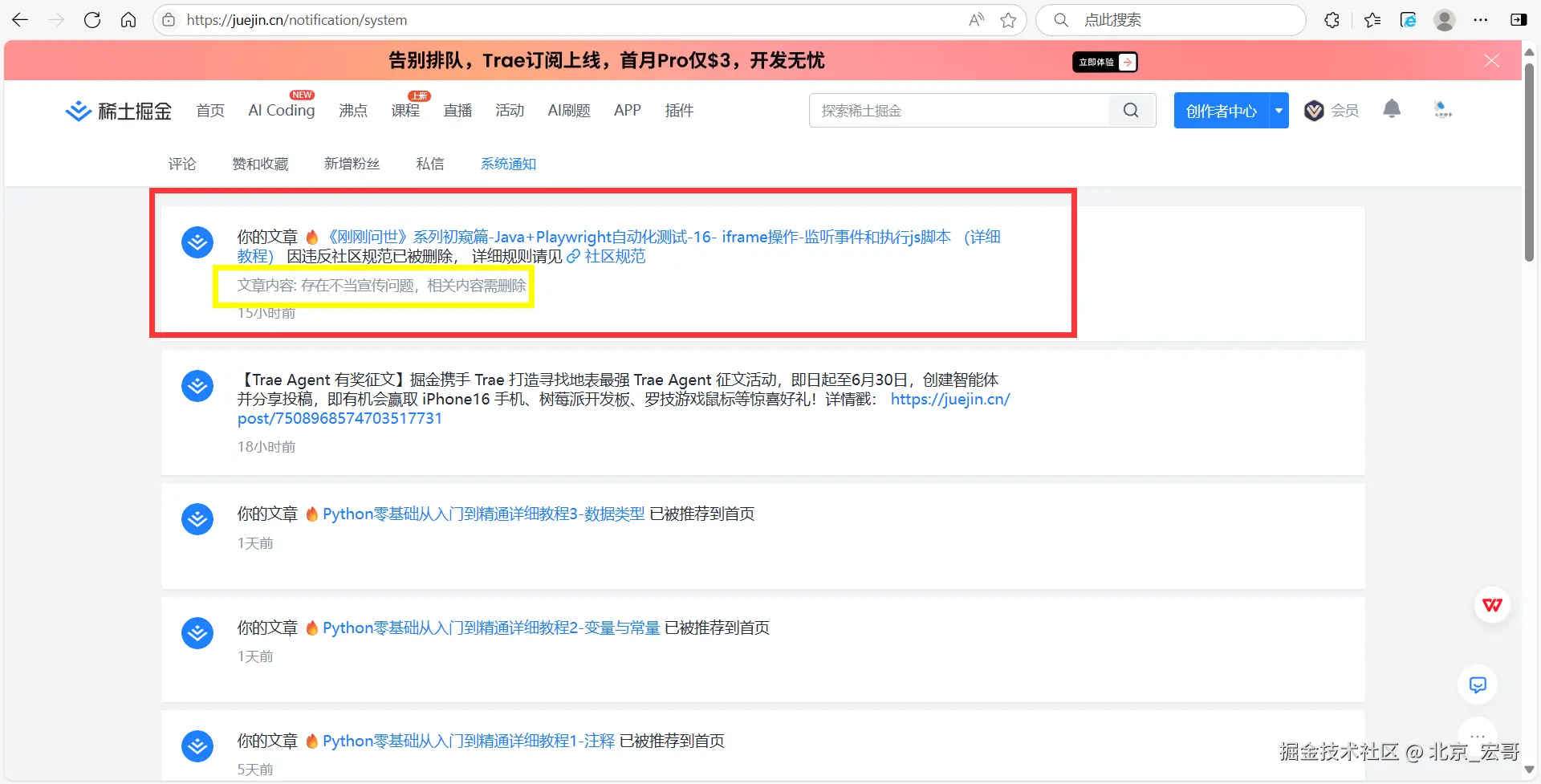The image size is (1541, 784).
Task: Click the Juejin site logo
Action: tap(117, 110)
